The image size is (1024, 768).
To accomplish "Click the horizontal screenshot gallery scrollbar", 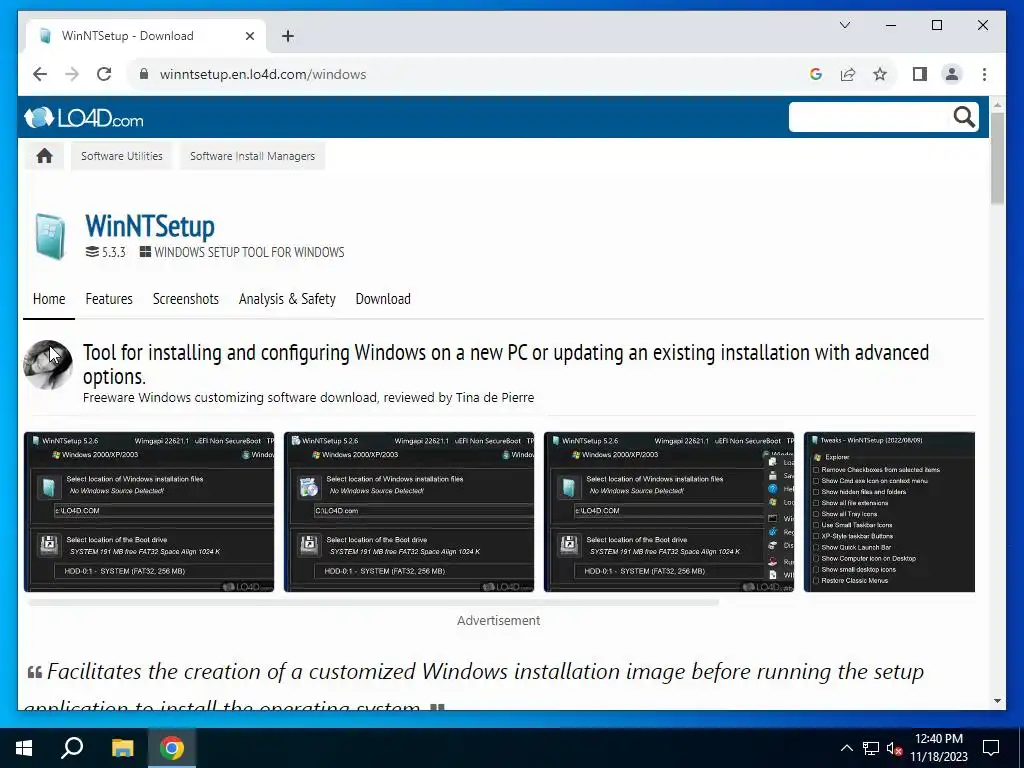I will (374, 602).
